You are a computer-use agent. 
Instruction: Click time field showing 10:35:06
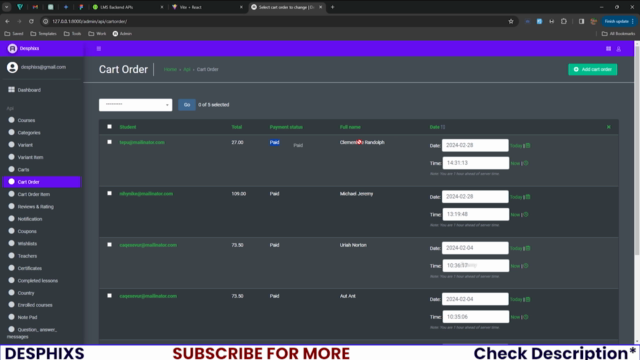click(476, 317)
